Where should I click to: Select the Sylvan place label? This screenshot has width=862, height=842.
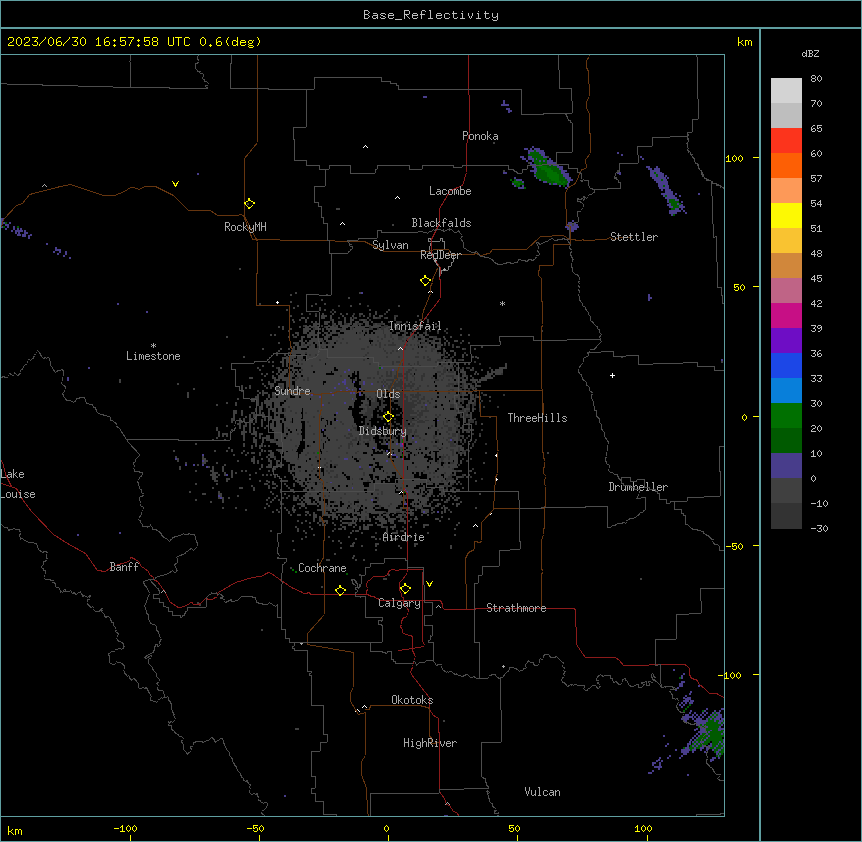(390, 245)
